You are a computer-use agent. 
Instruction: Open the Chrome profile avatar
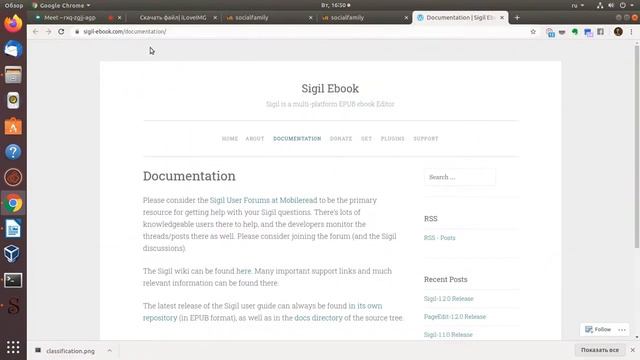click(x=618, y=31)
